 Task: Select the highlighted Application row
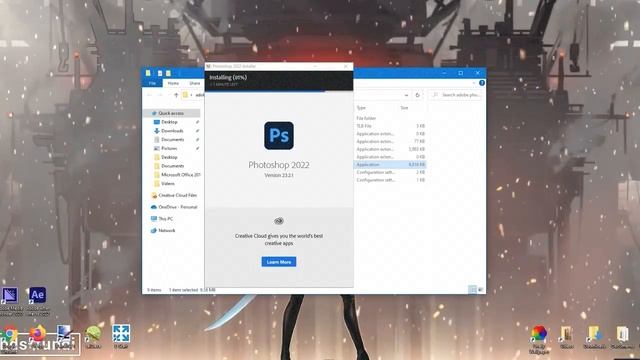click(x=390, y=164)
